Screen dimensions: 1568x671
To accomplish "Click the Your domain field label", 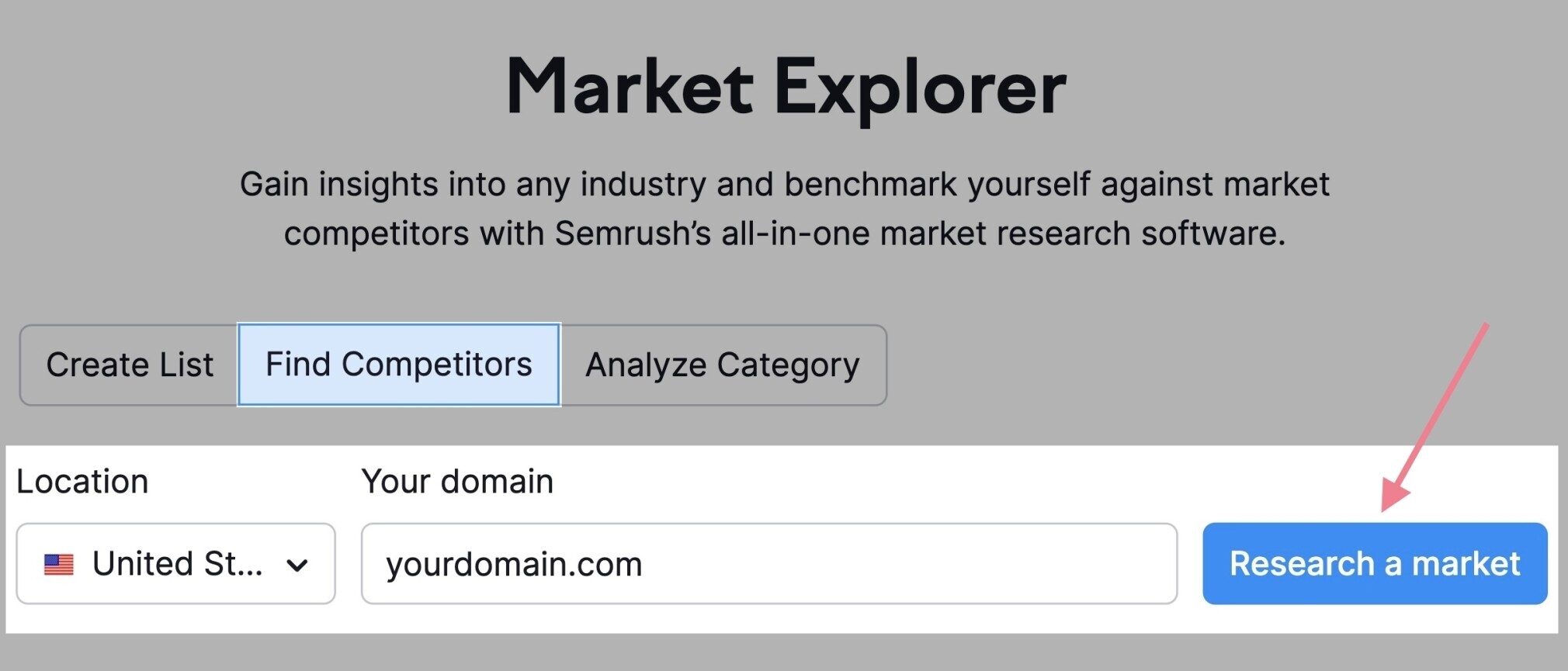I will click(457, 482).
